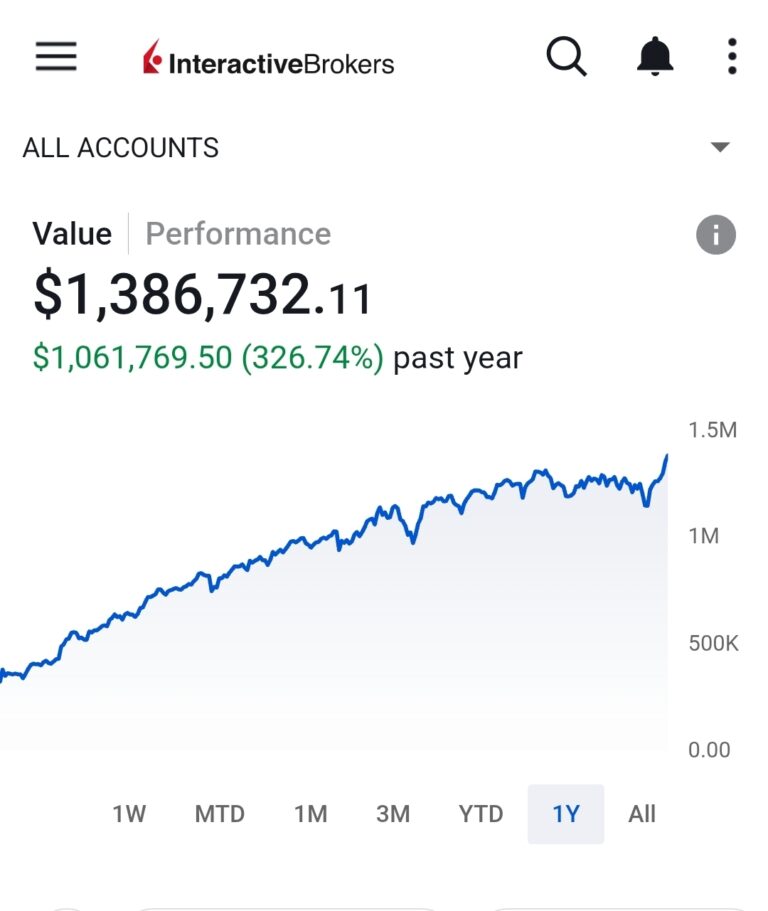Expand the All Accounts dropdown arrow
The image size is (768, 911).
tap(720, 147)
